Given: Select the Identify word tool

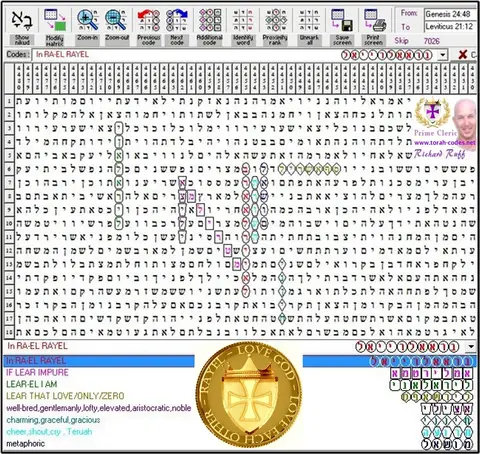Looking at the screenshot, I should 243,20.
